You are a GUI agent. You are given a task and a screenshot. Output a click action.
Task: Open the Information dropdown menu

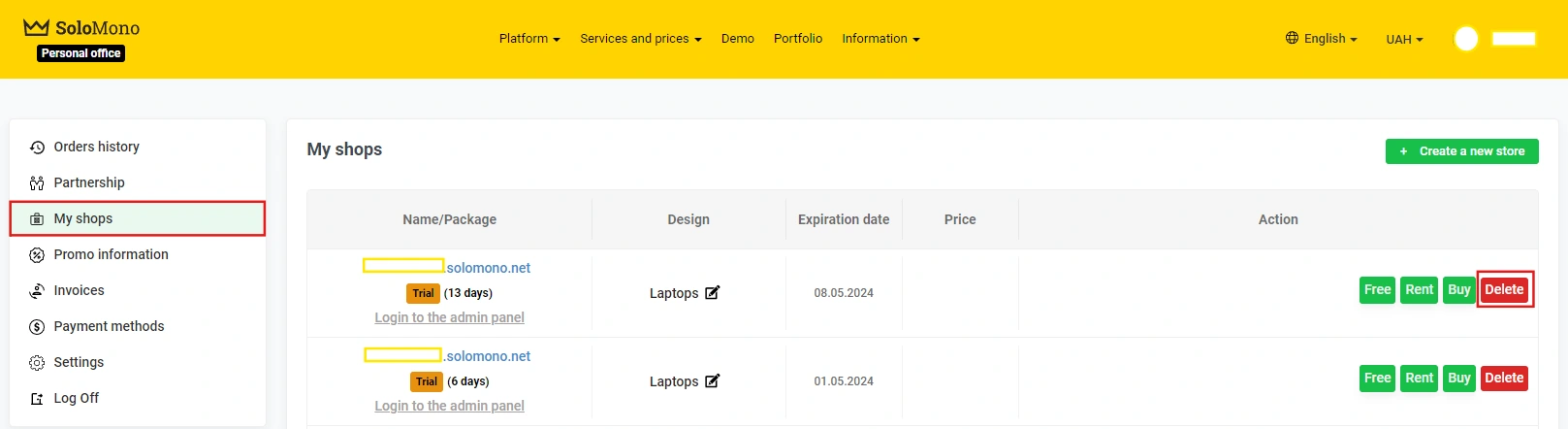880,39
